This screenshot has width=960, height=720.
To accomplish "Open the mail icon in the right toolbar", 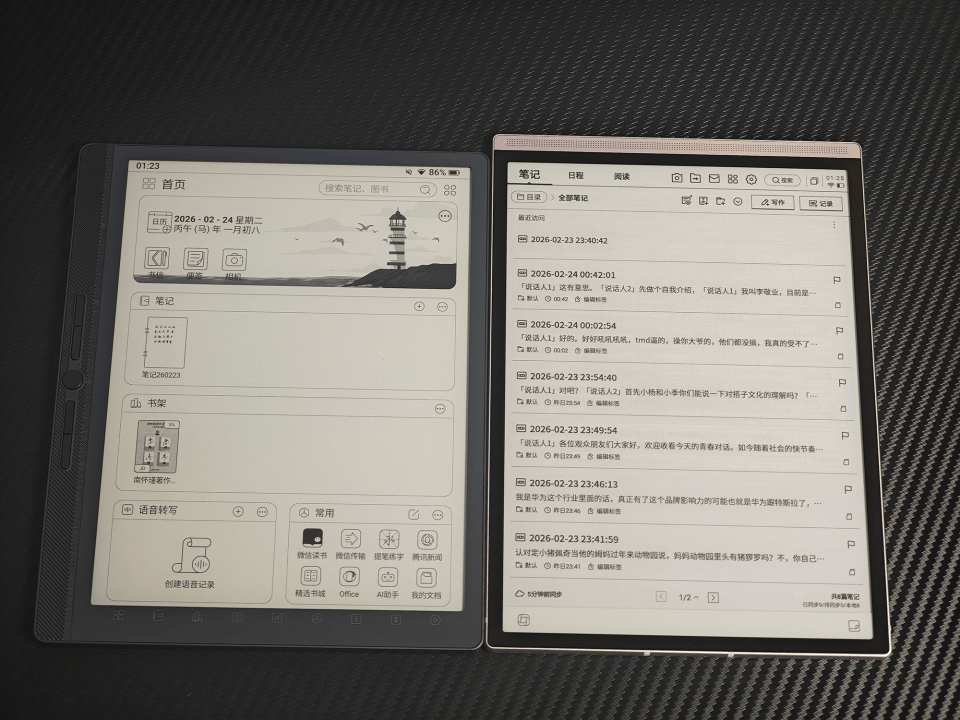I will (x=715, y=178).
